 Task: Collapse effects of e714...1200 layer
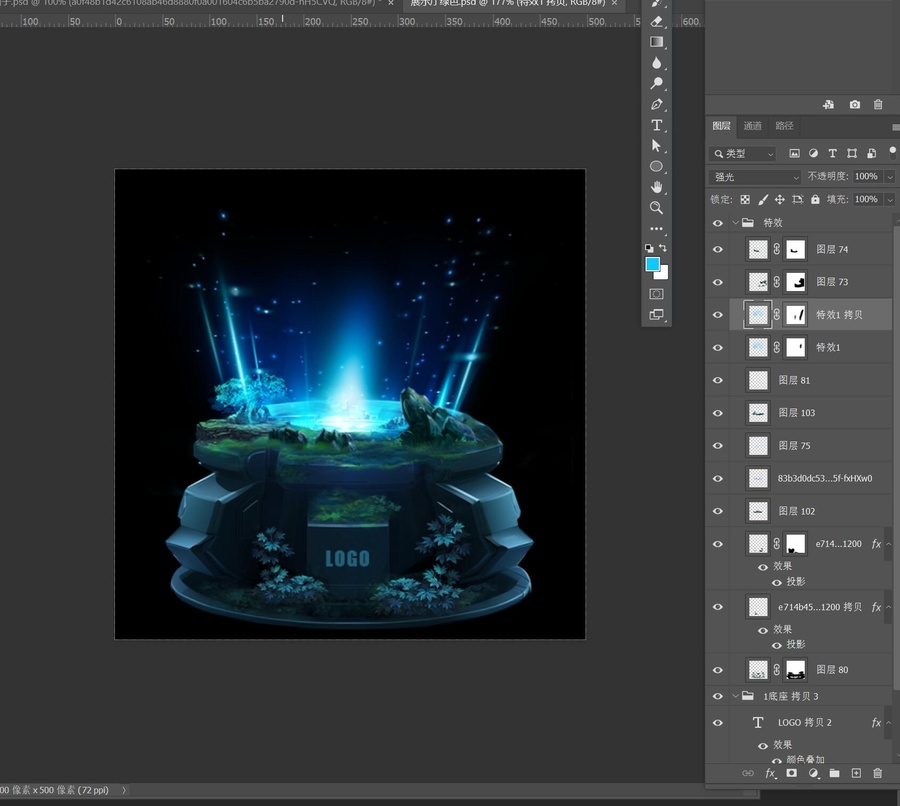point(889,544)
